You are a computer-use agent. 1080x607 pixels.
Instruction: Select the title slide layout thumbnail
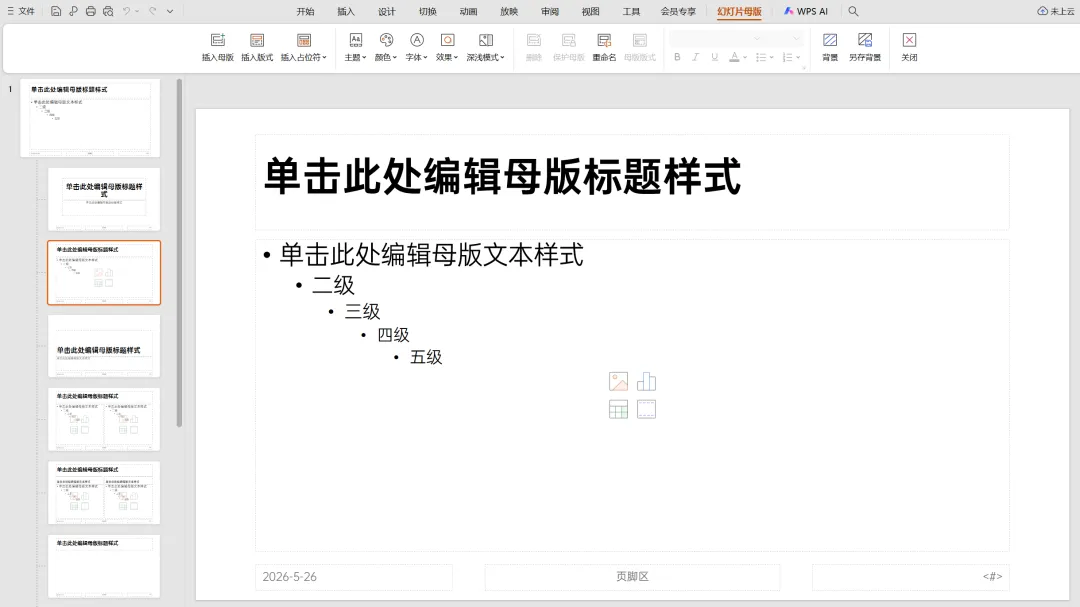pyautogui.click(x=104, y=199)
